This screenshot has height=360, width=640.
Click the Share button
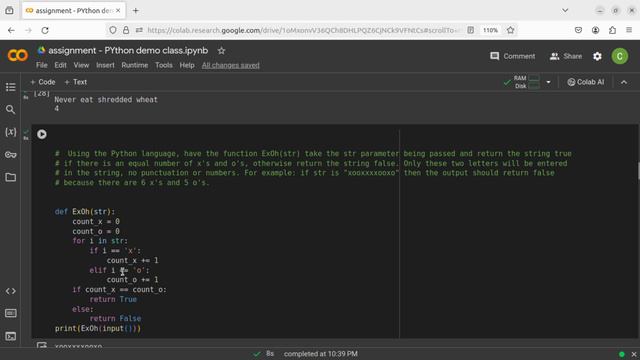pos(566,56)
